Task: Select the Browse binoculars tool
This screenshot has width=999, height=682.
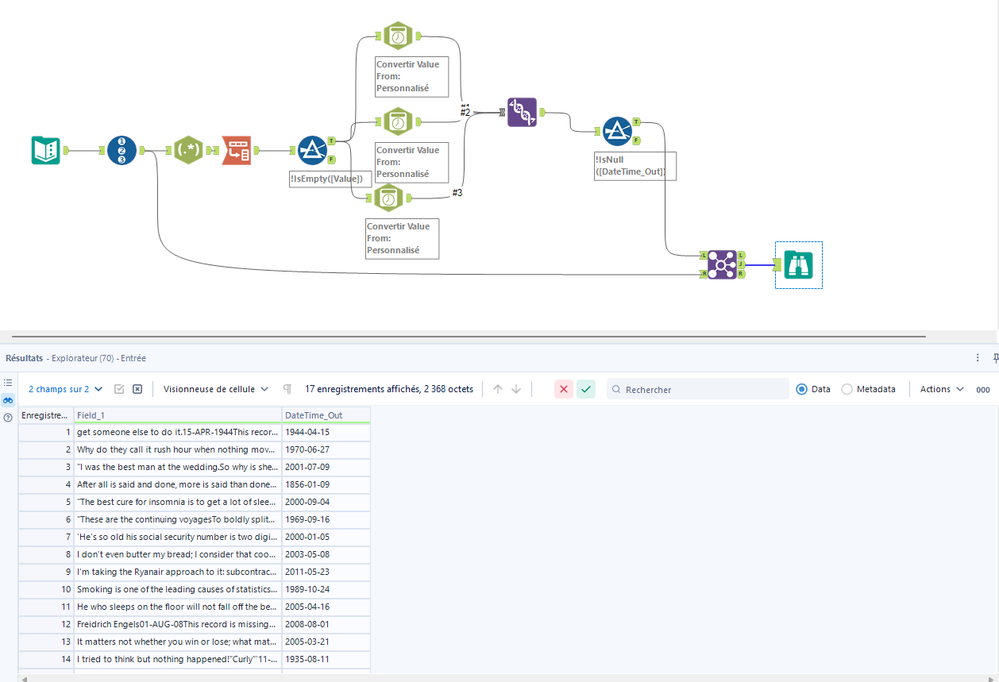Action: point(798,265)
